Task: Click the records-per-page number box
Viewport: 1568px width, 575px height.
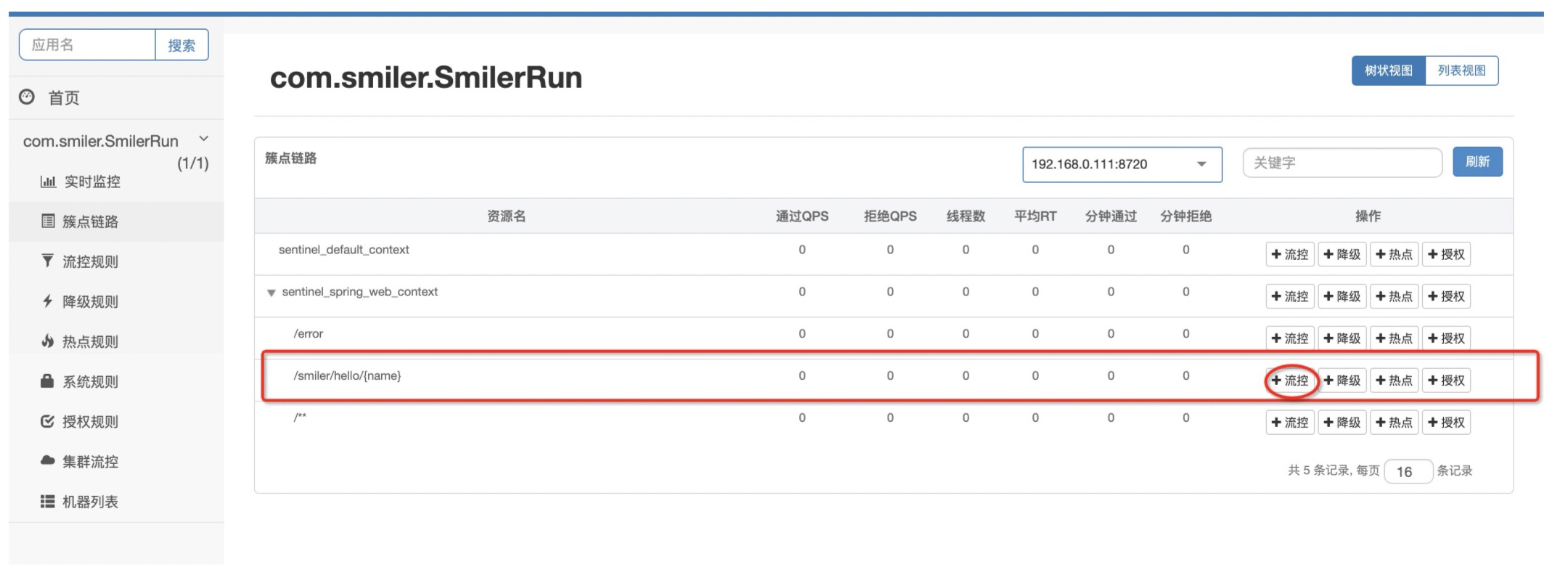Action: click(1408, 471)
